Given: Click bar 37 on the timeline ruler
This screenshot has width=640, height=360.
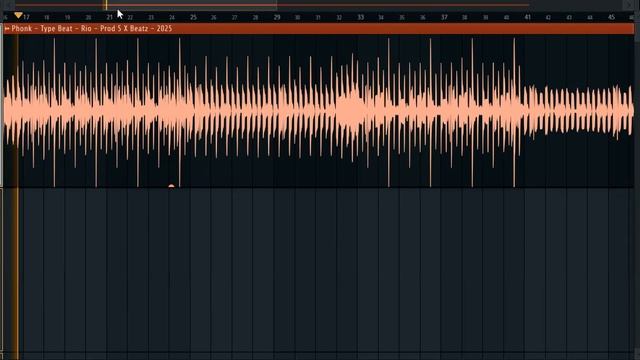Looking at the screenshot, I should pos(444,17).
